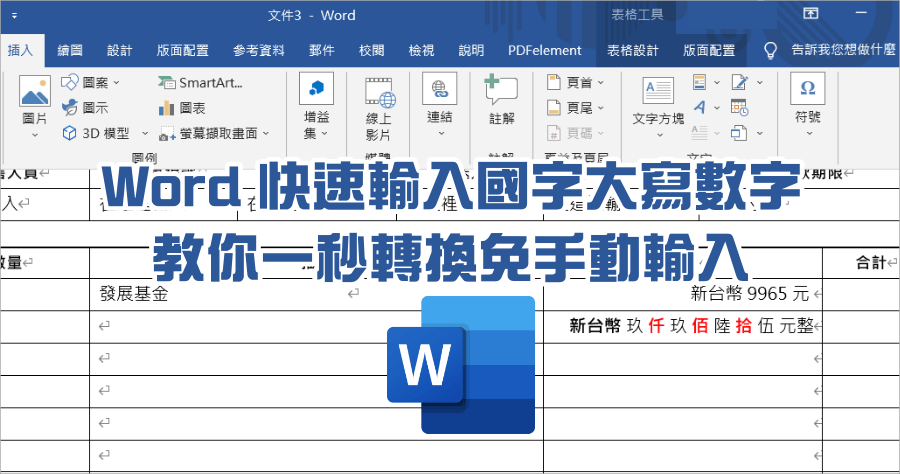This screenshot has width=900, height=474.
Task: Open 版面配置 tab under 表格工具
Action: (709, 50)
